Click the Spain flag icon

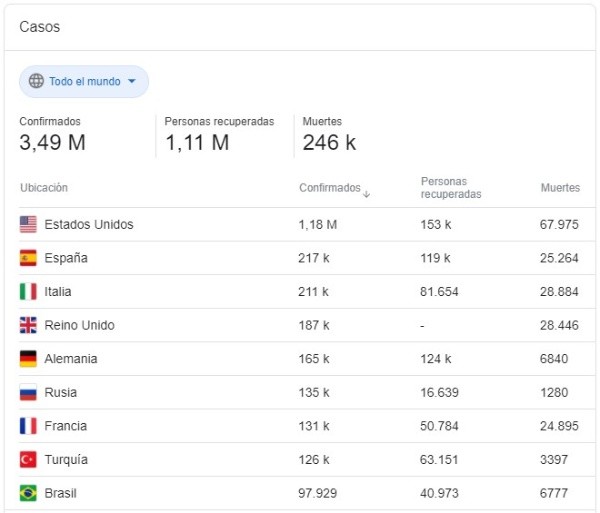28,258
